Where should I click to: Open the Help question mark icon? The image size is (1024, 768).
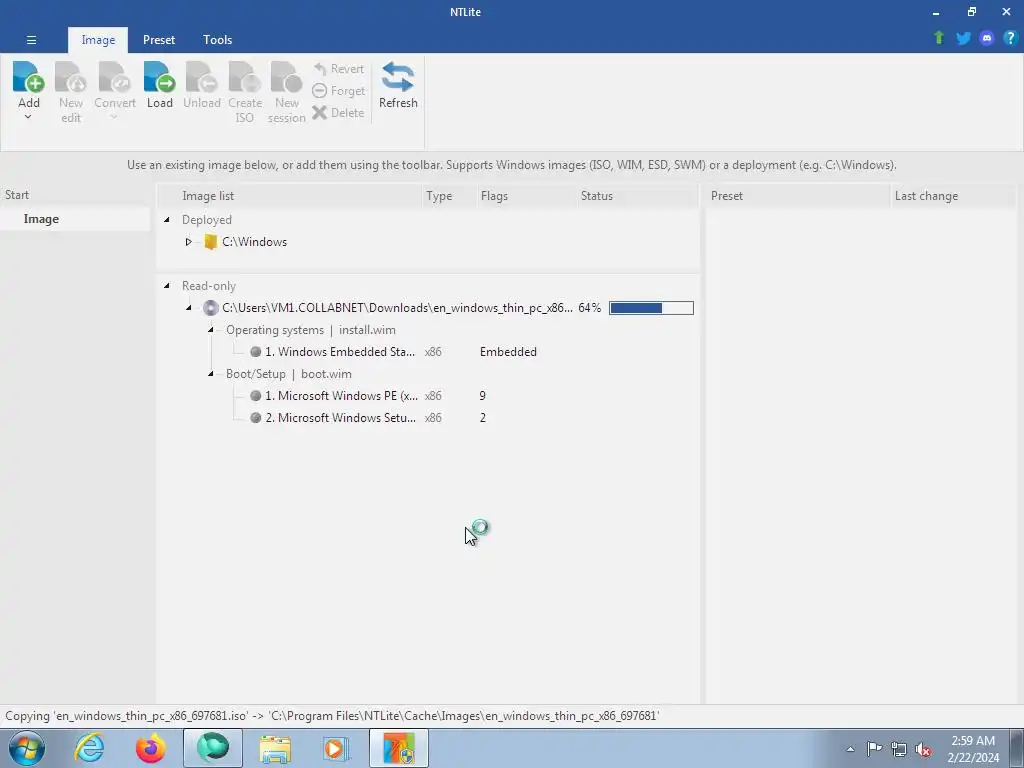pos(1010,38)
